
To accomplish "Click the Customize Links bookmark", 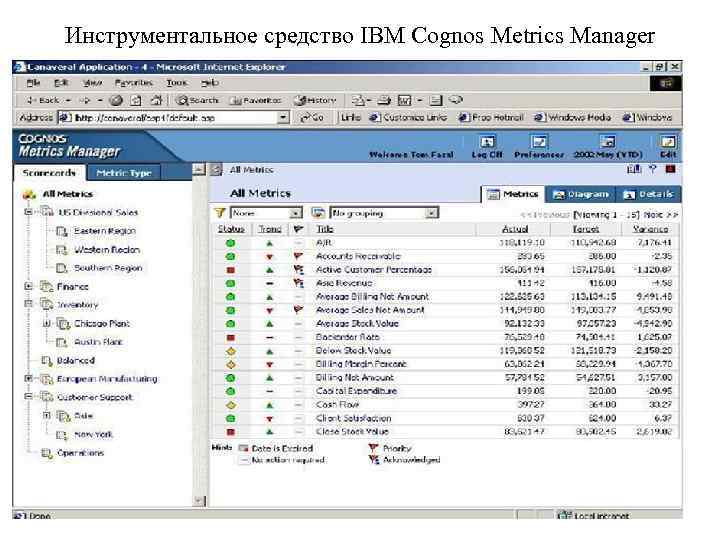I will (409, 118).
